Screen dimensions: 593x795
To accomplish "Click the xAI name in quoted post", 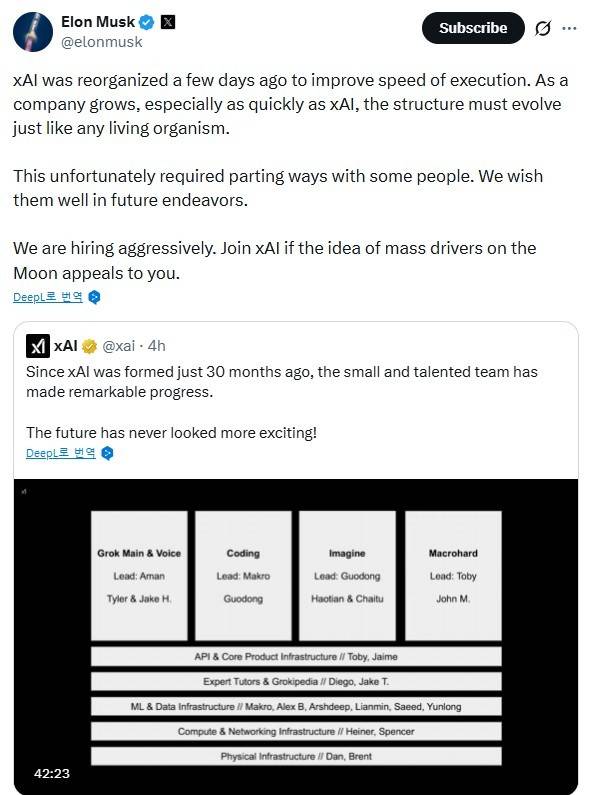I will coord(66,346).
